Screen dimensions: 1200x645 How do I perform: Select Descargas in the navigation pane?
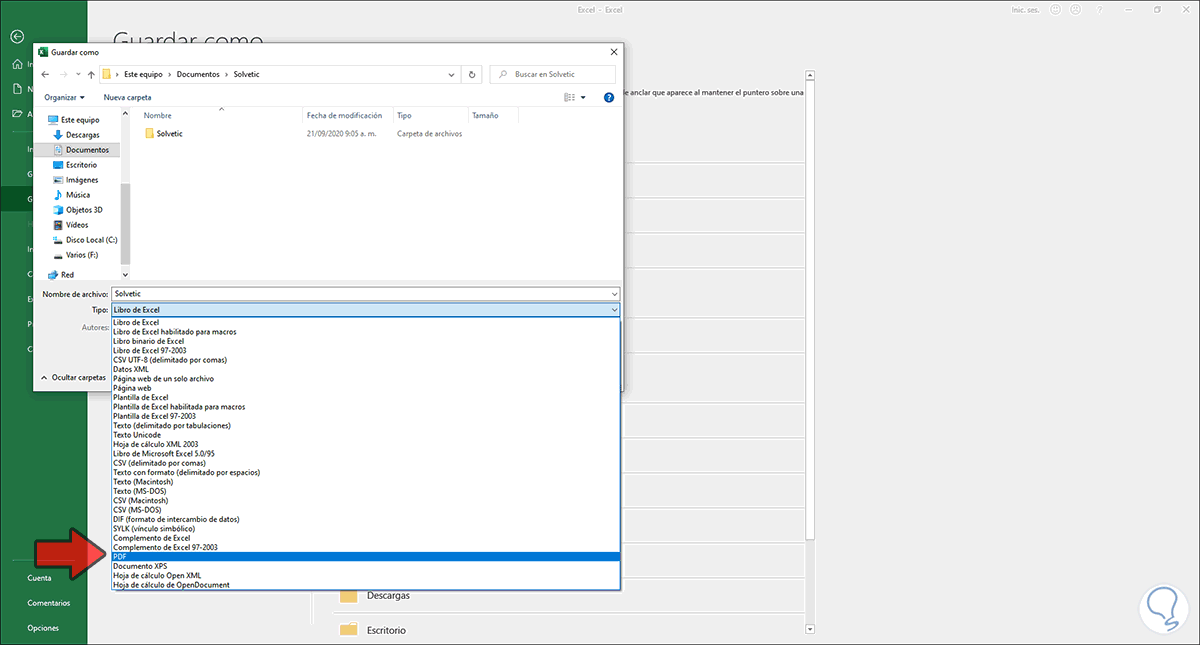point(82,134)
